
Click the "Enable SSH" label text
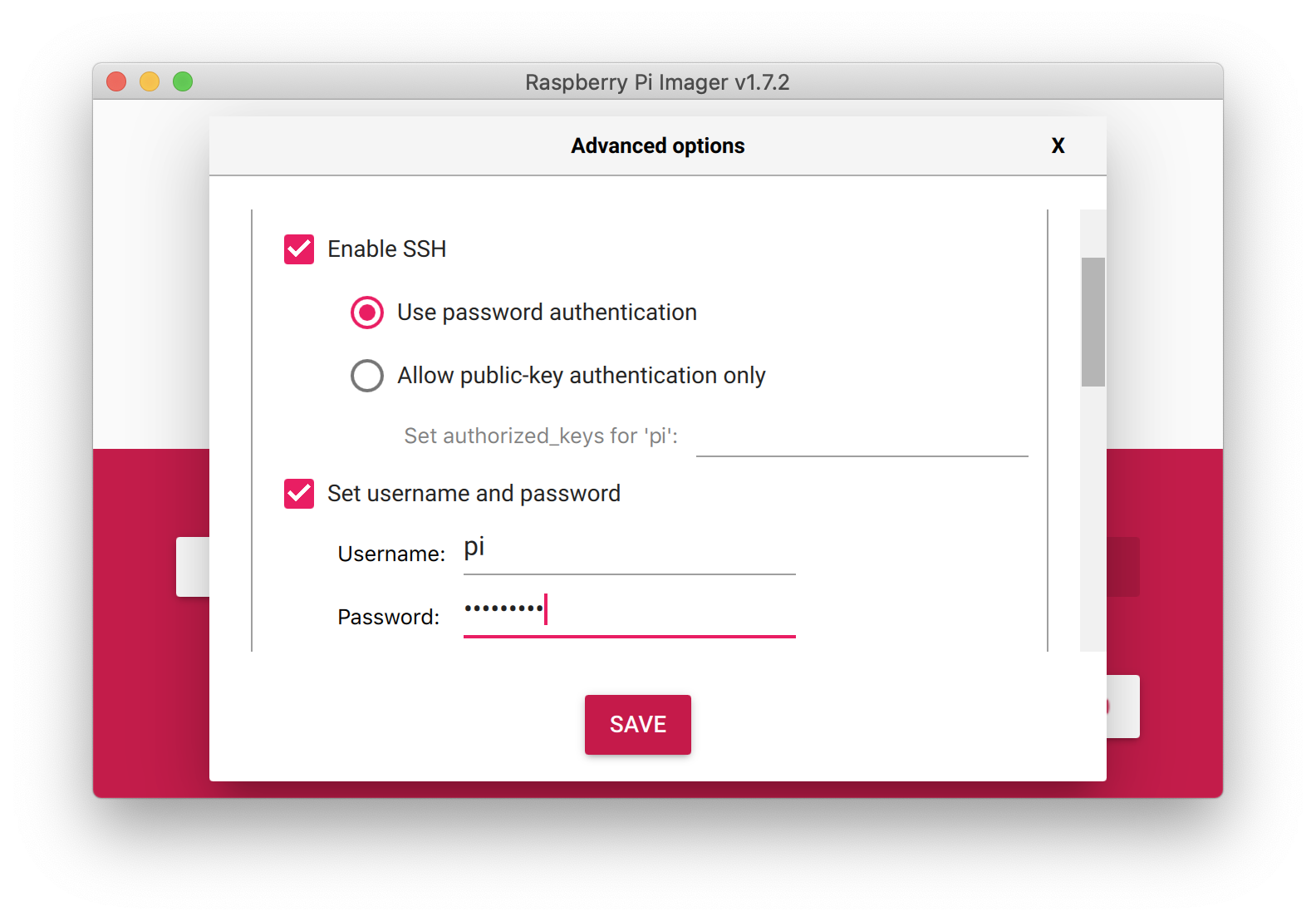click(x=386, y=249)
